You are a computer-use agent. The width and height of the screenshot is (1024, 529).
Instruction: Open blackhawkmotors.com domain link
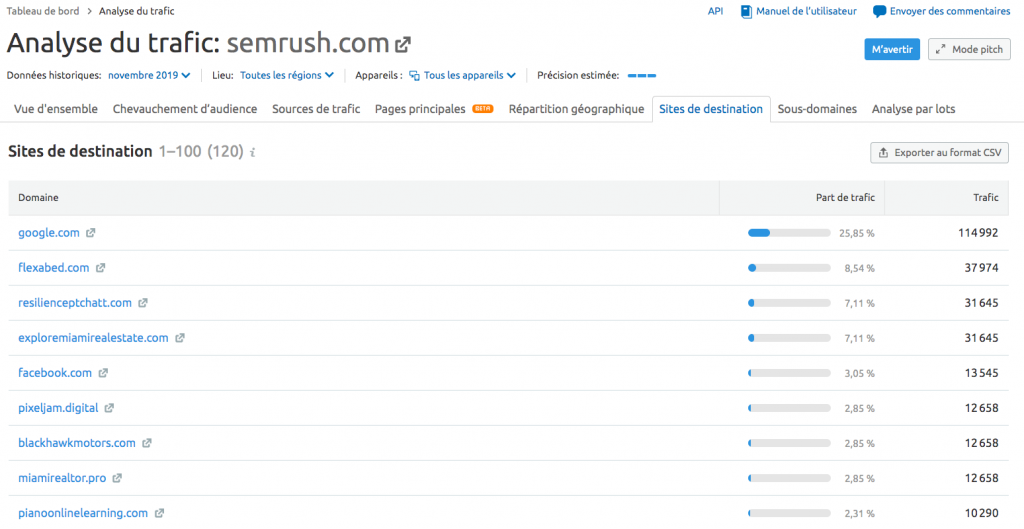tap(77, 443)
